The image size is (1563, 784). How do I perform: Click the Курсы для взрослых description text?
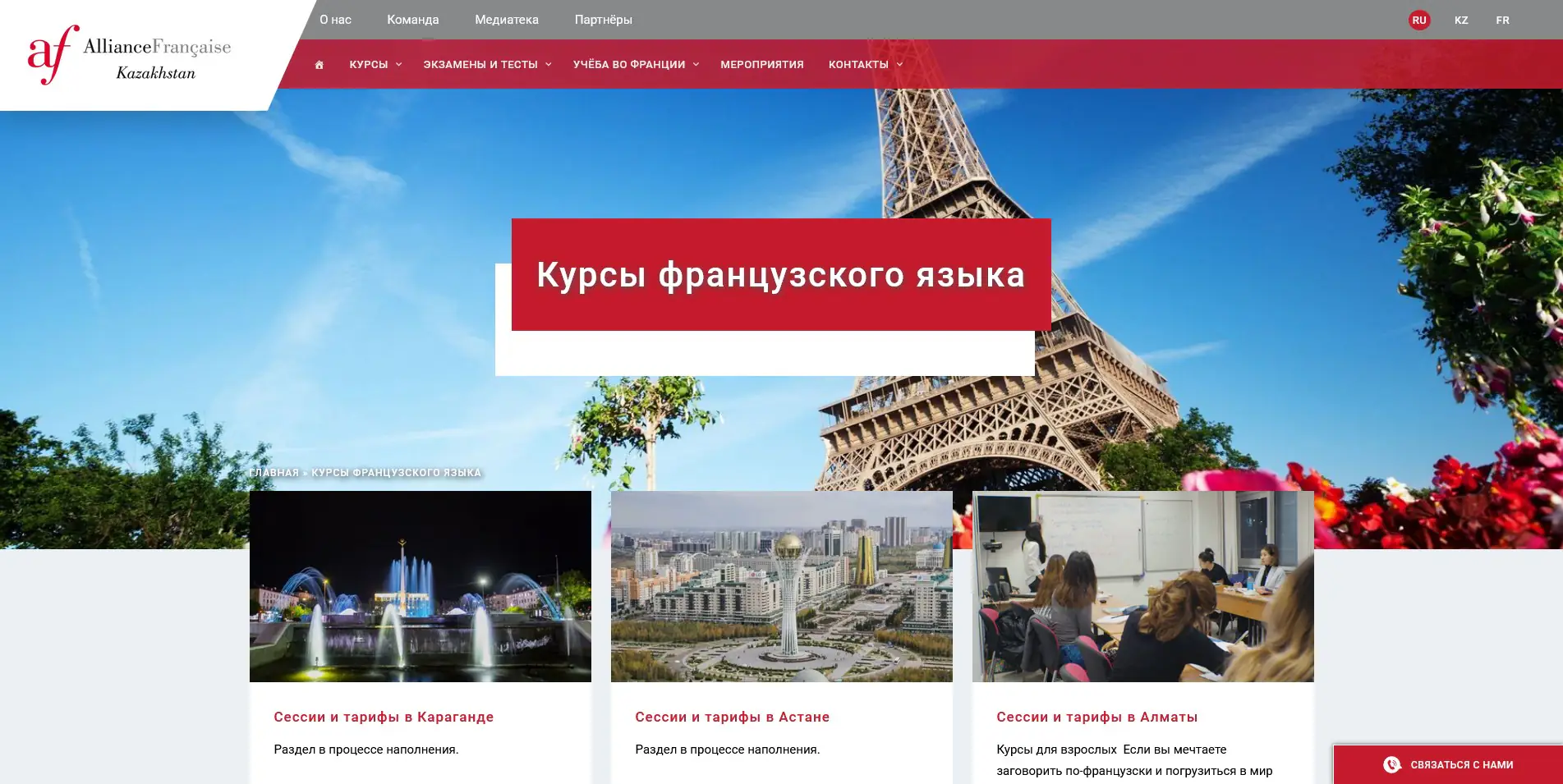(x=1134, y=760)
